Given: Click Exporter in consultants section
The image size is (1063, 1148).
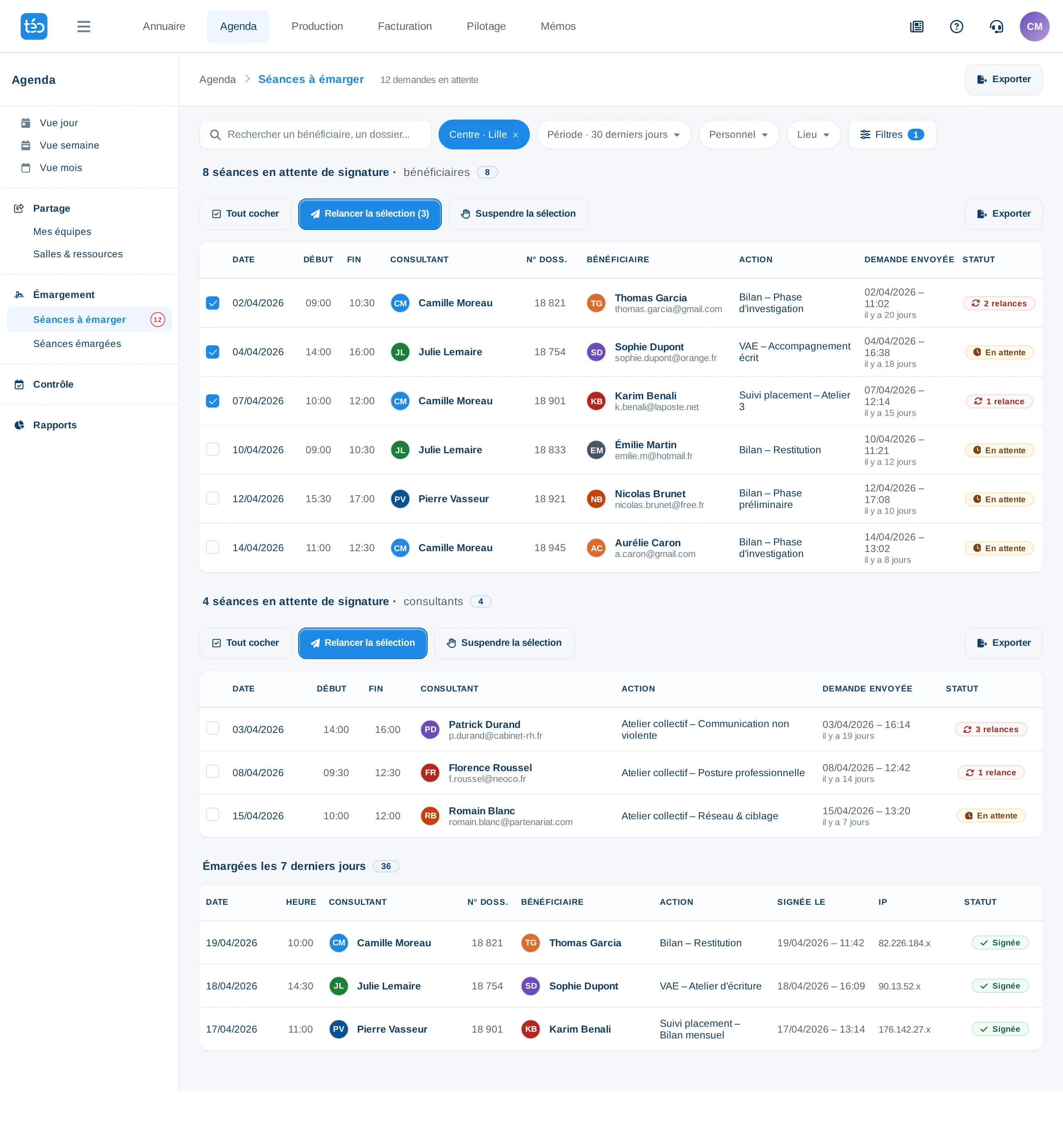Looking at the screenshot, I should point(1004,643).
